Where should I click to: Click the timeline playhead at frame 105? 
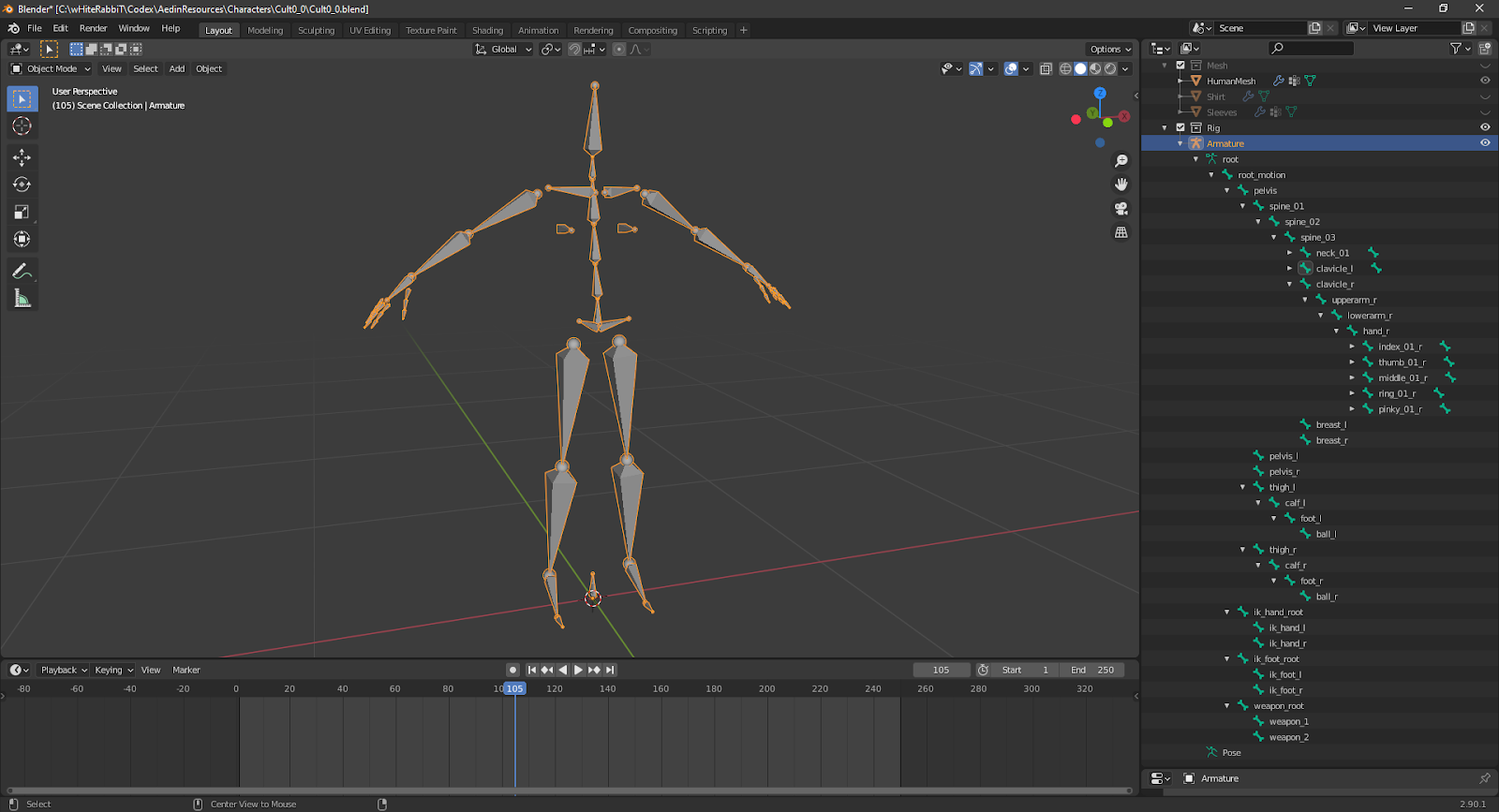click(x=514, y=688)
